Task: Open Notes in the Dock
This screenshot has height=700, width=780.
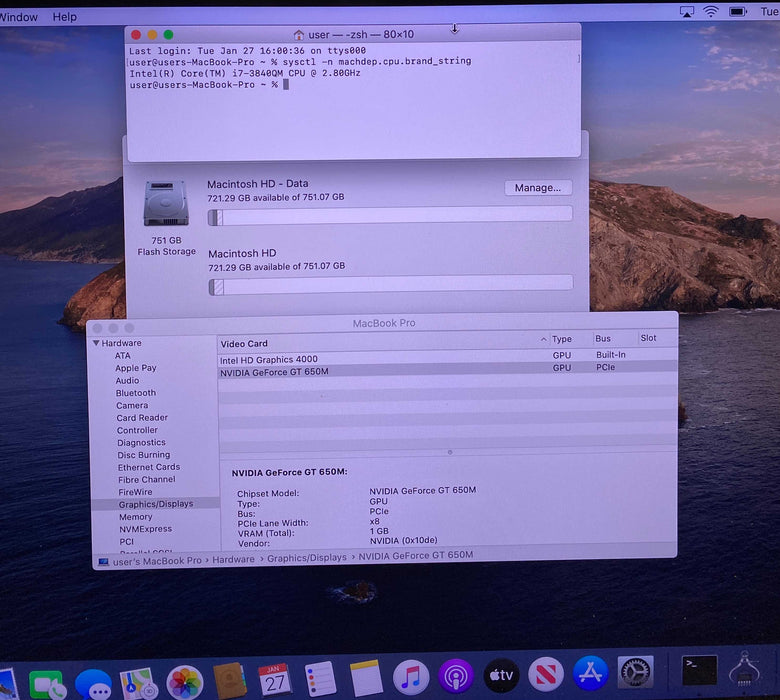Action: point(366,678)
